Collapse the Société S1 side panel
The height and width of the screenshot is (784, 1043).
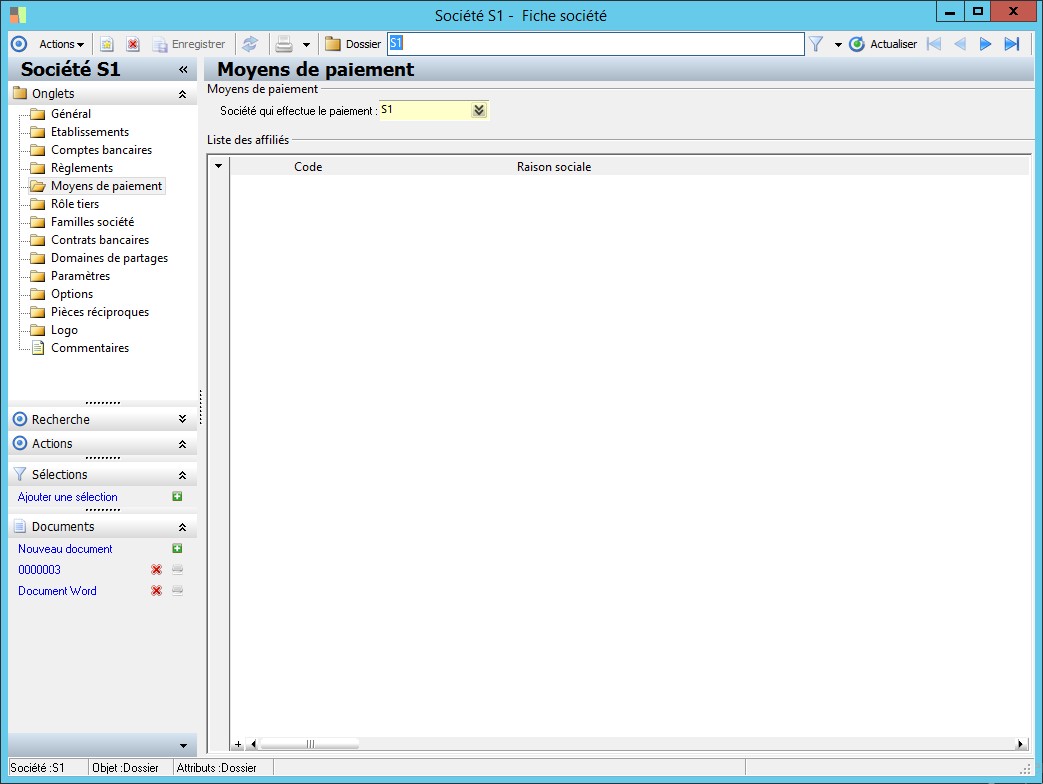point(183,69)
